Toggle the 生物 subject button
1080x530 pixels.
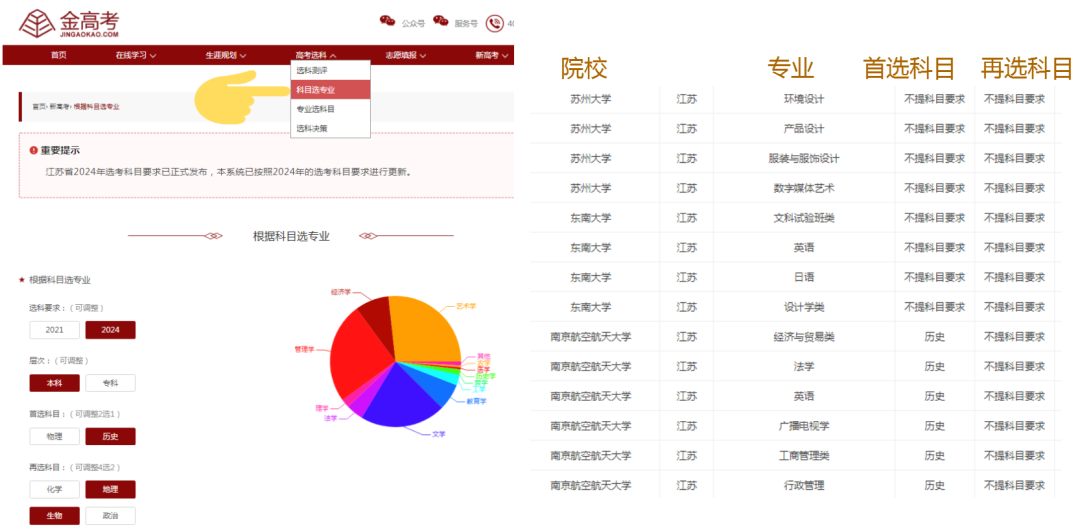[54, 516]
